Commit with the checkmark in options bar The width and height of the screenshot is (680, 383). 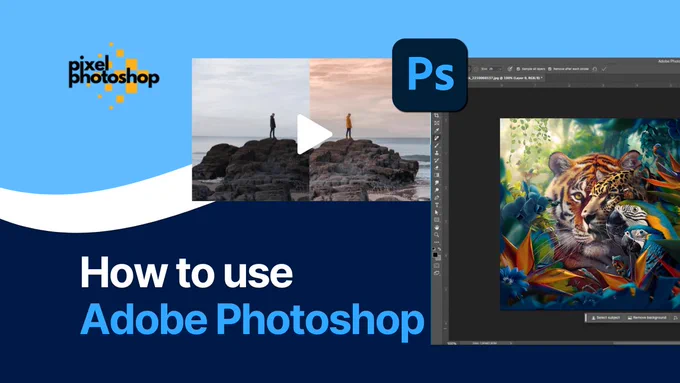pyautogui.click(x=604, y=69)
